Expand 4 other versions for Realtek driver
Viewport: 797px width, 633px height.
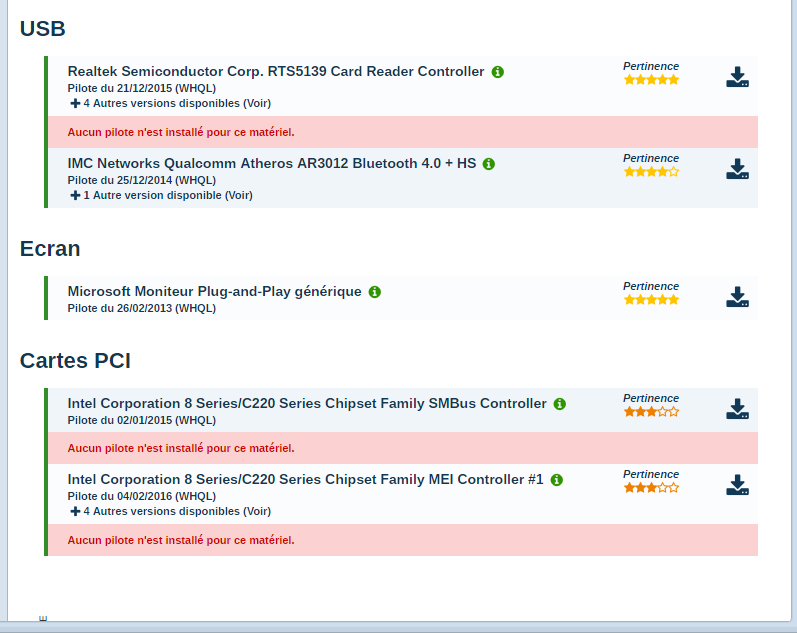tap(171, 103)
